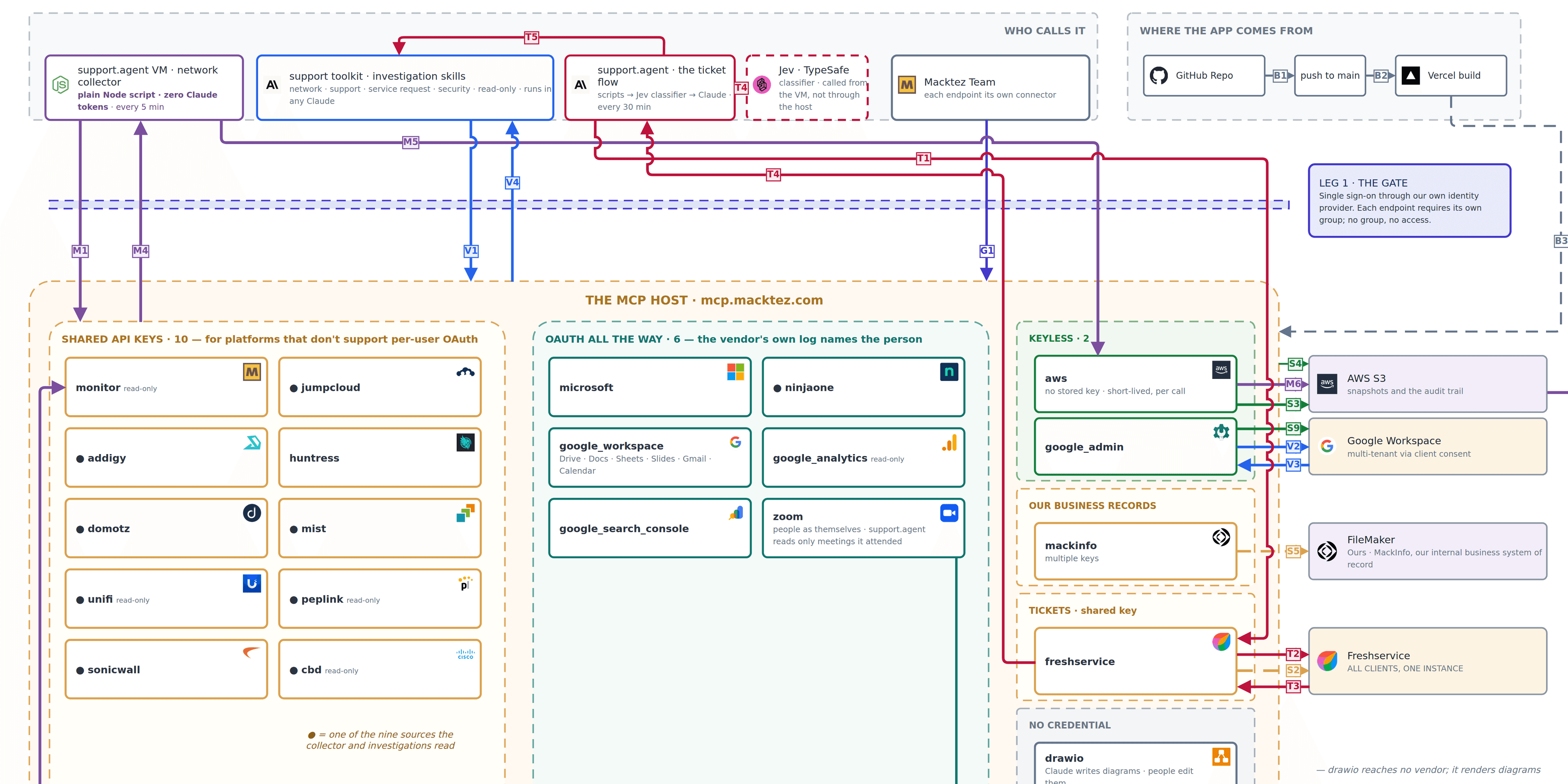
Task: Click the Freshservice icon in freshservice card
Action: [x=1221, y=641]
